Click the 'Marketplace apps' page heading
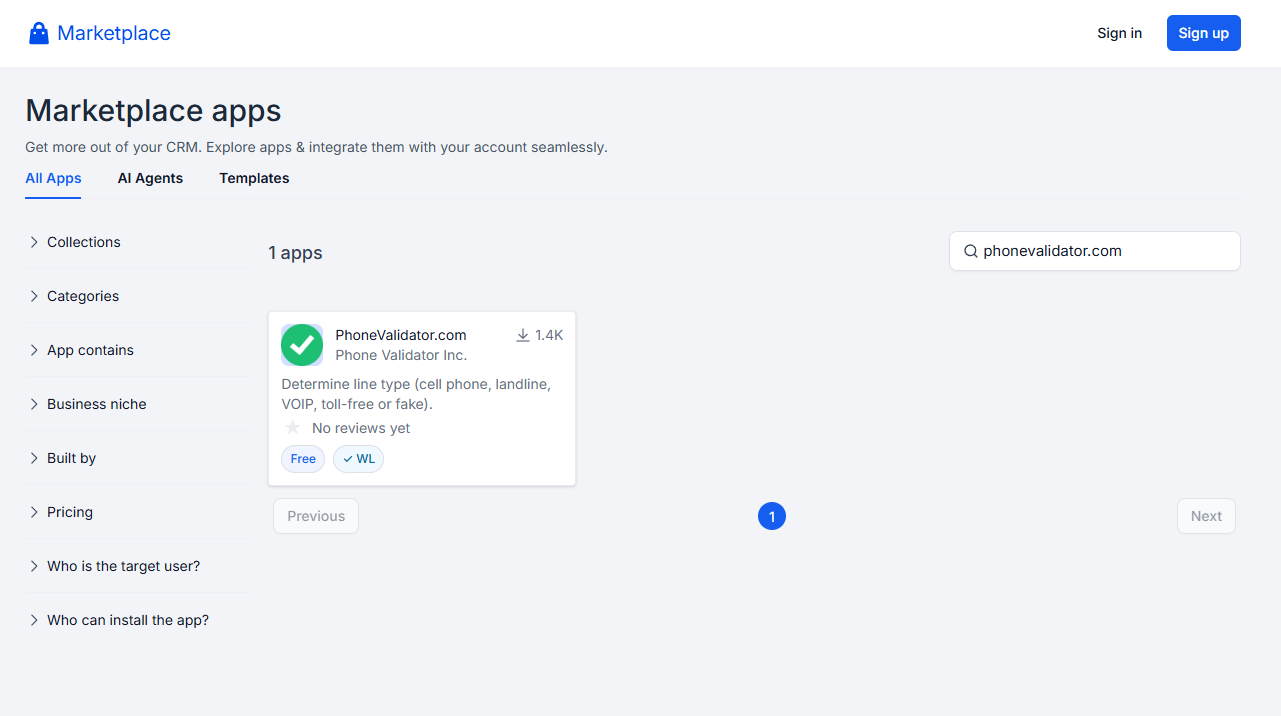The image size is (1281, 716). pyautogui.click(x=153, y=110)
